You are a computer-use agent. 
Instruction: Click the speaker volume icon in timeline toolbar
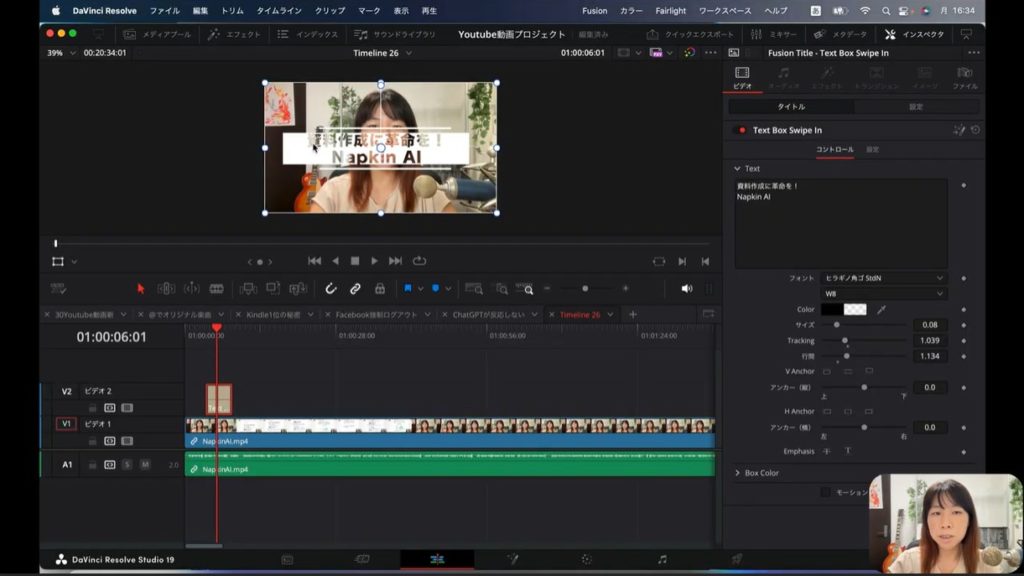pyautogui.click(x=687, y=289)
